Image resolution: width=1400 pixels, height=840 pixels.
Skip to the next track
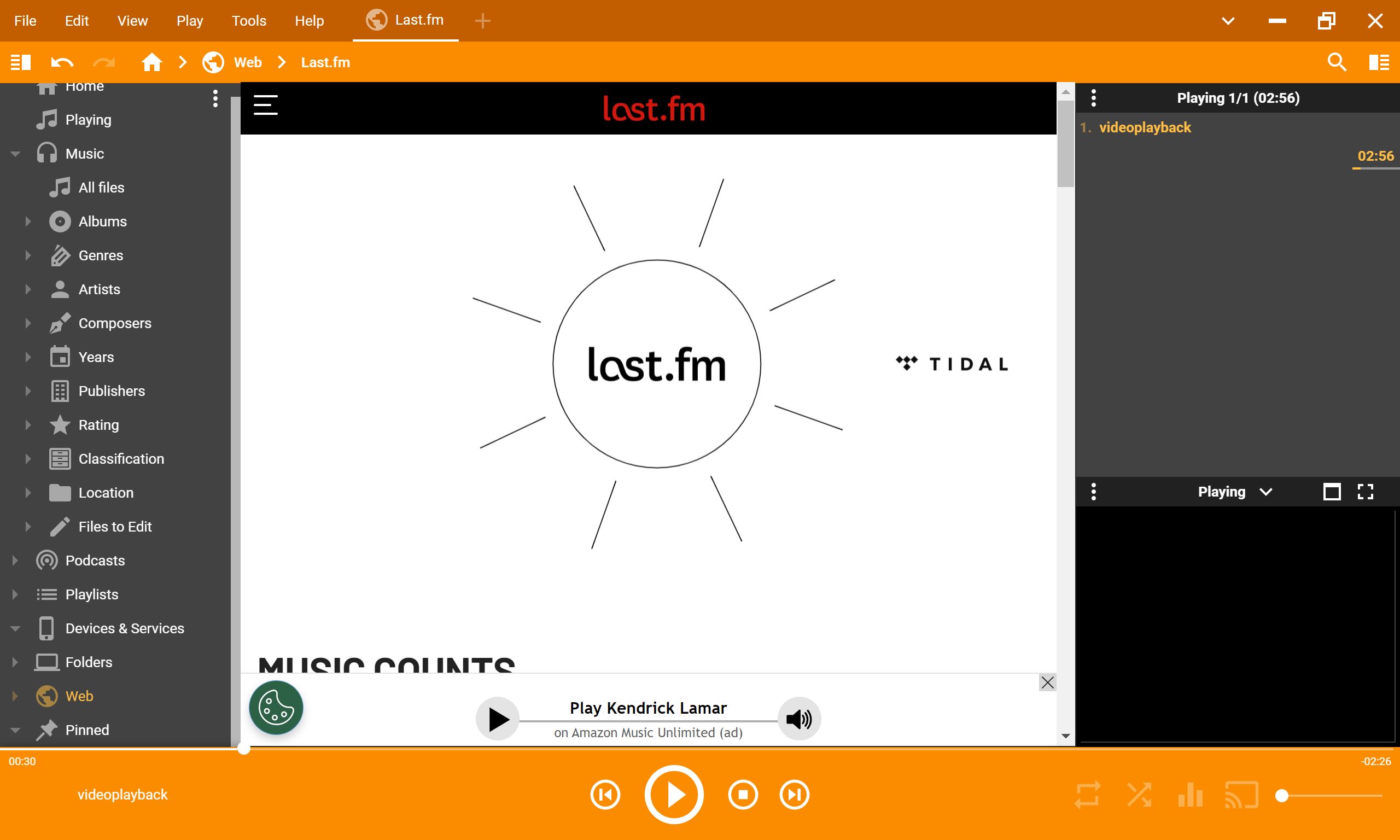(794, 795)
